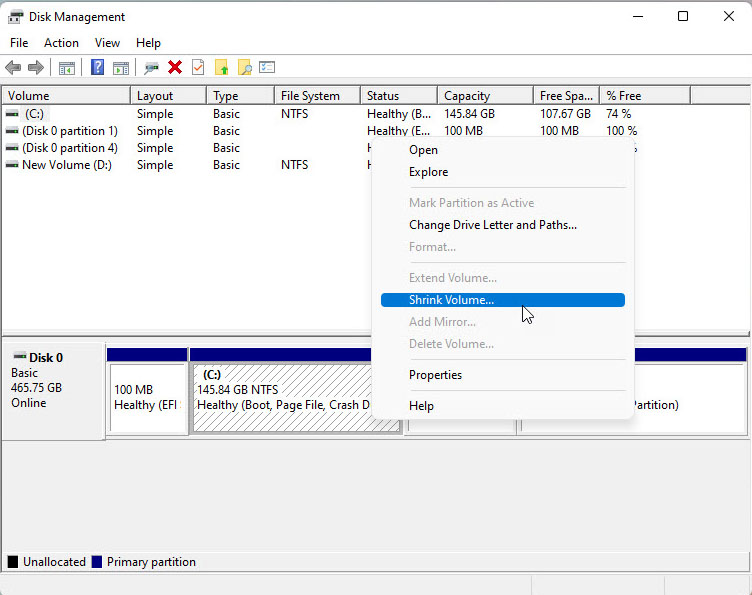This screenshot has height=595, width=752.
Task: Sort by the Type column header
Action: point(241,96)
